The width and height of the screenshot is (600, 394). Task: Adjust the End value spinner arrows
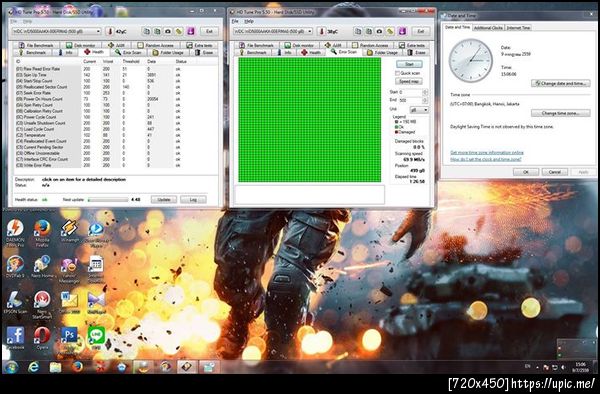(x=425, y=100)
